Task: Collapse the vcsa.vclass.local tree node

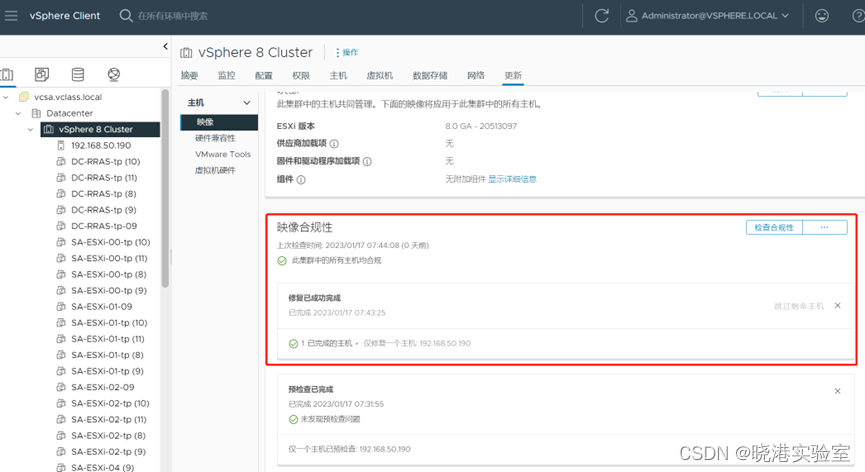Action: point(6,97)
